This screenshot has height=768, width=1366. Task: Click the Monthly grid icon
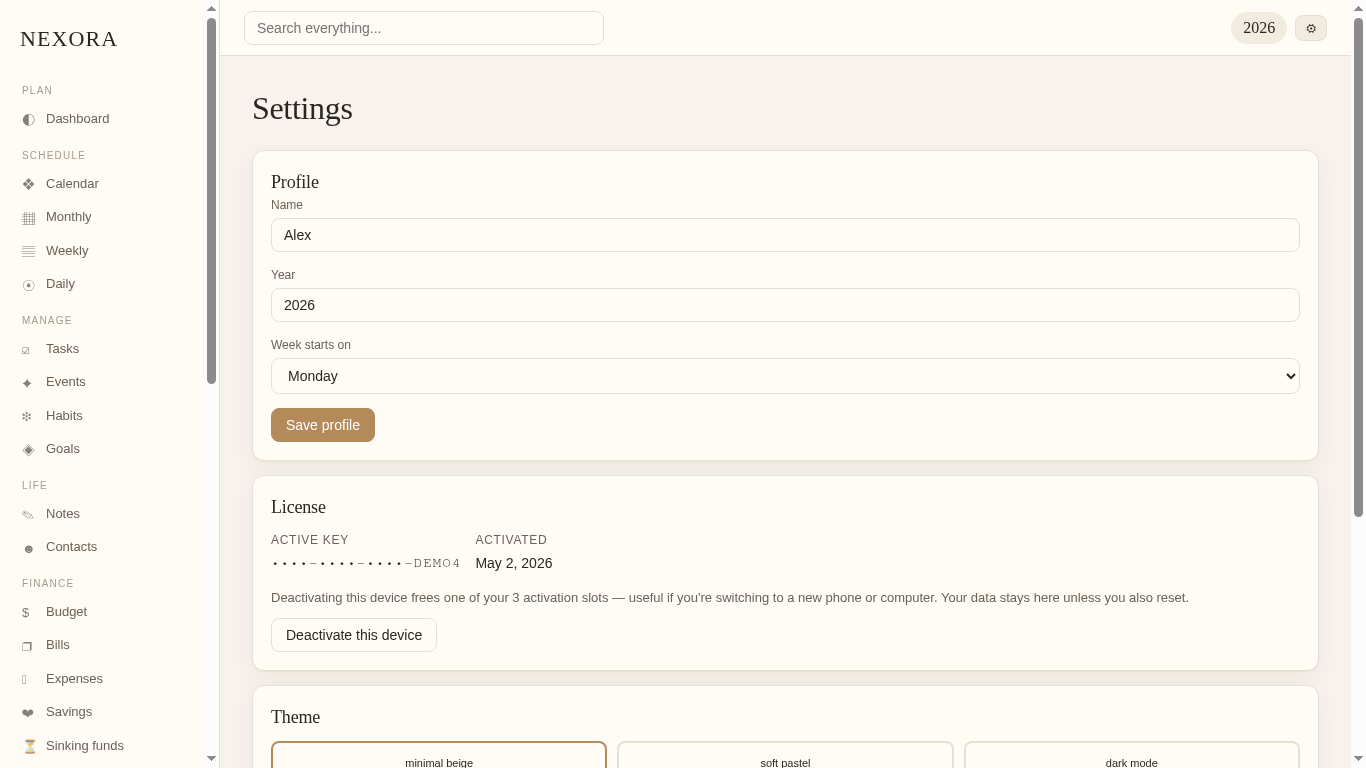(x=28, y=218)
